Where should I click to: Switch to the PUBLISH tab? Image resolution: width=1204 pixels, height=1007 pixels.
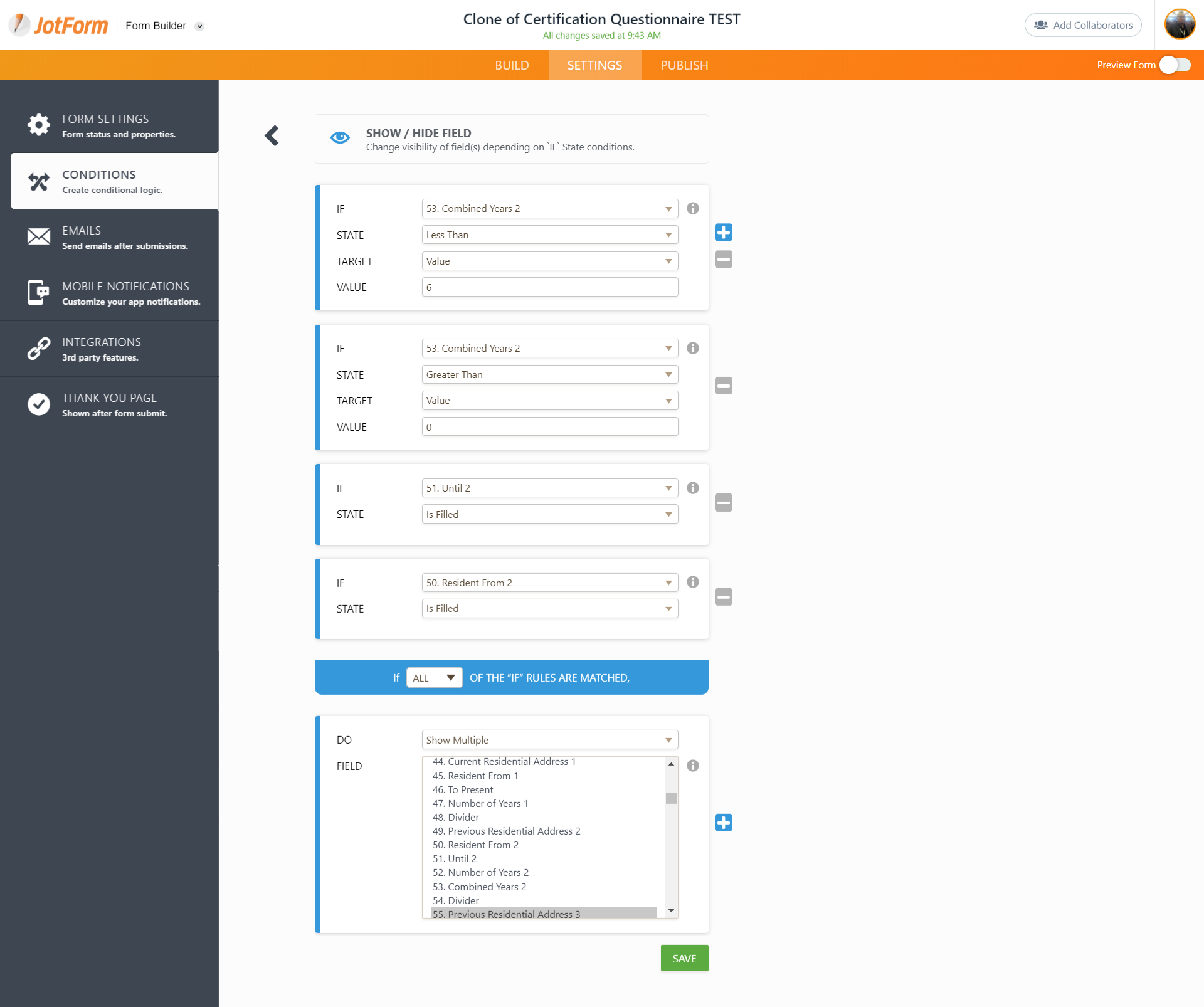[684, 65]
